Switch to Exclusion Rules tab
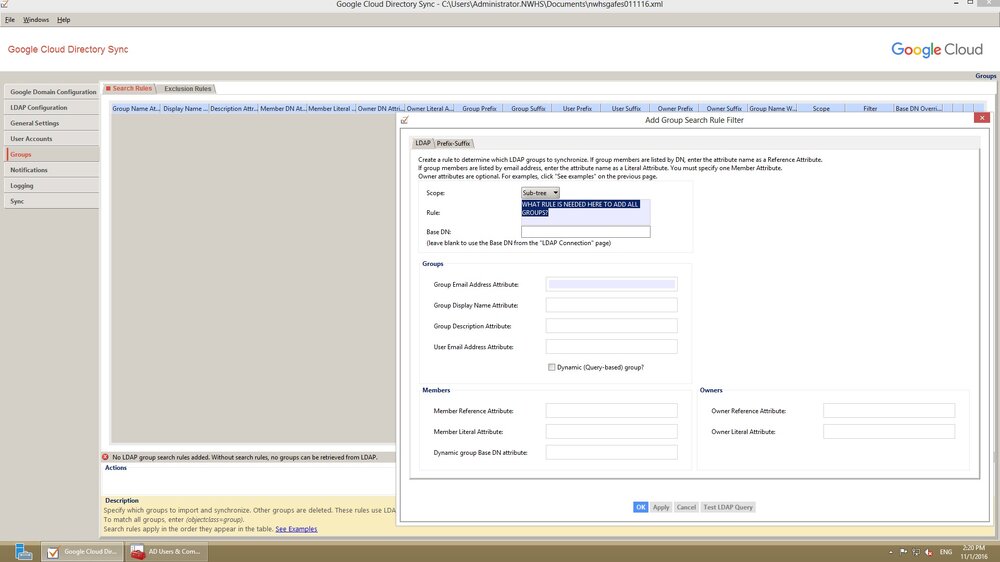The image size is (1000, 562). 187,89
